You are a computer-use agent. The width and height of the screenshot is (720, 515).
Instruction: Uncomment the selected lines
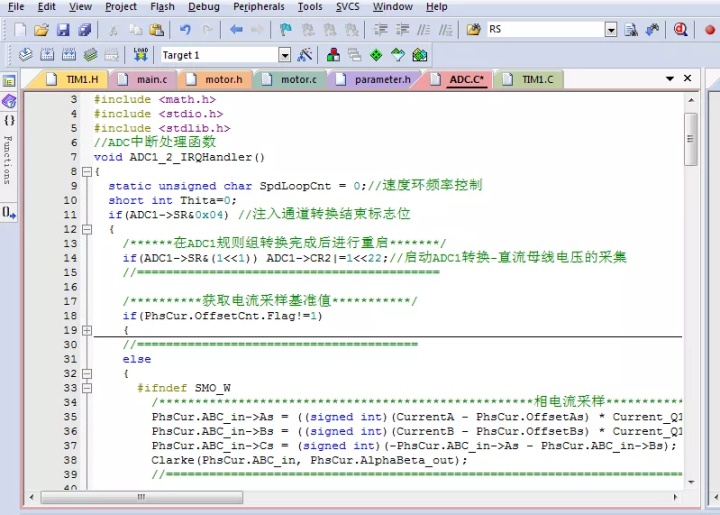(445, 30)
